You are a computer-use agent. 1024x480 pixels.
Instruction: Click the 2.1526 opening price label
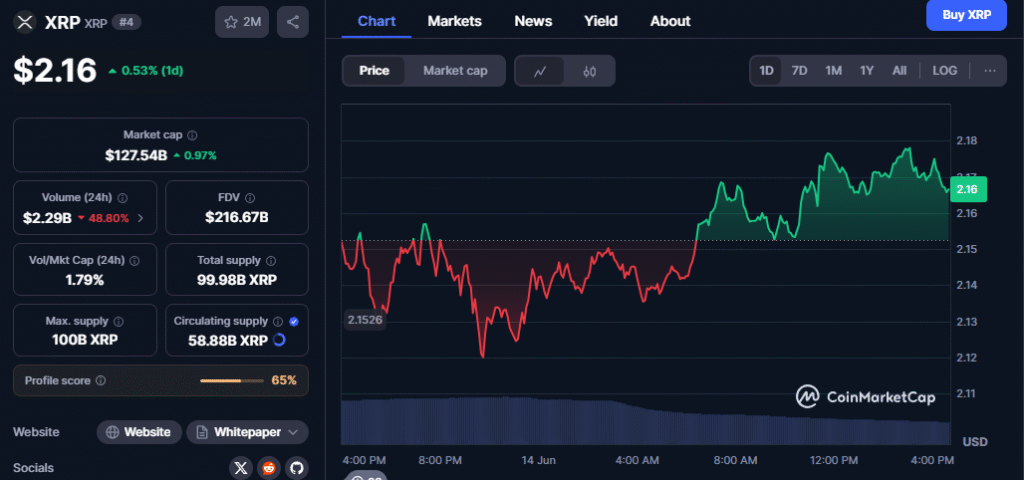point(365,321)
